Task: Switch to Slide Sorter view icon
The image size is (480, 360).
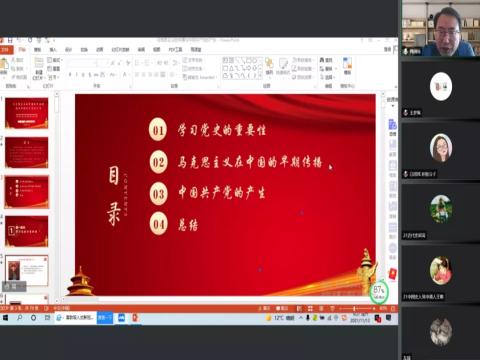Action: (x=310, y=308)
